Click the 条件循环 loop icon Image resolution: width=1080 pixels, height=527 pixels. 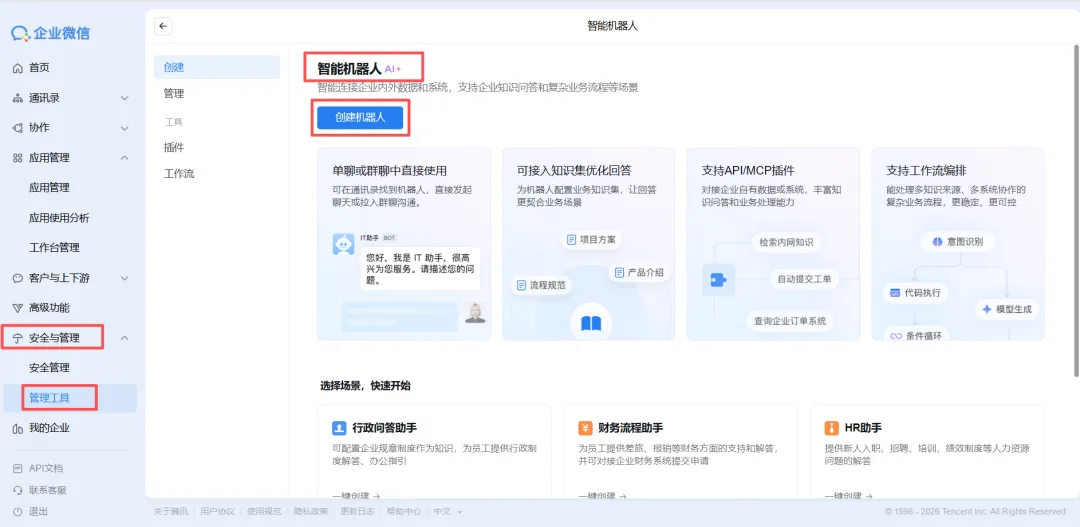click(896, 335)
